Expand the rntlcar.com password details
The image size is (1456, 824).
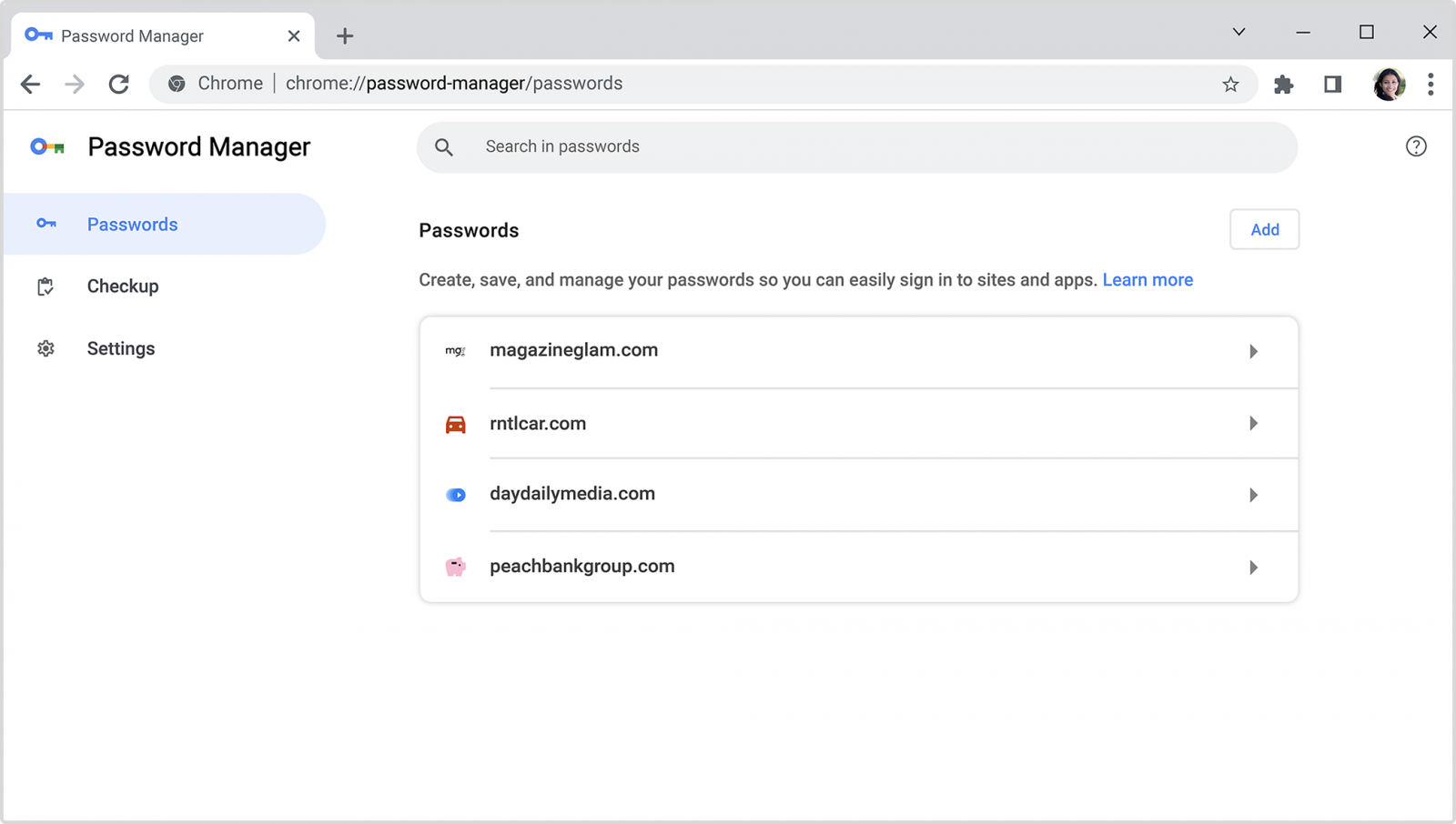tap(1253, 423)
